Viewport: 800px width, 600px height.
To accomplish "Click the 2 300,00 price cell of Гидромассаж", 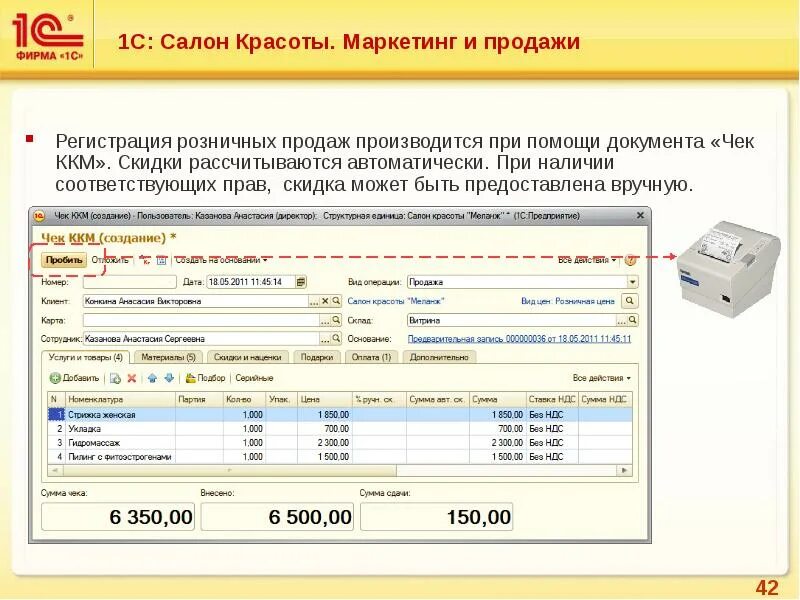I will (324, 442).
